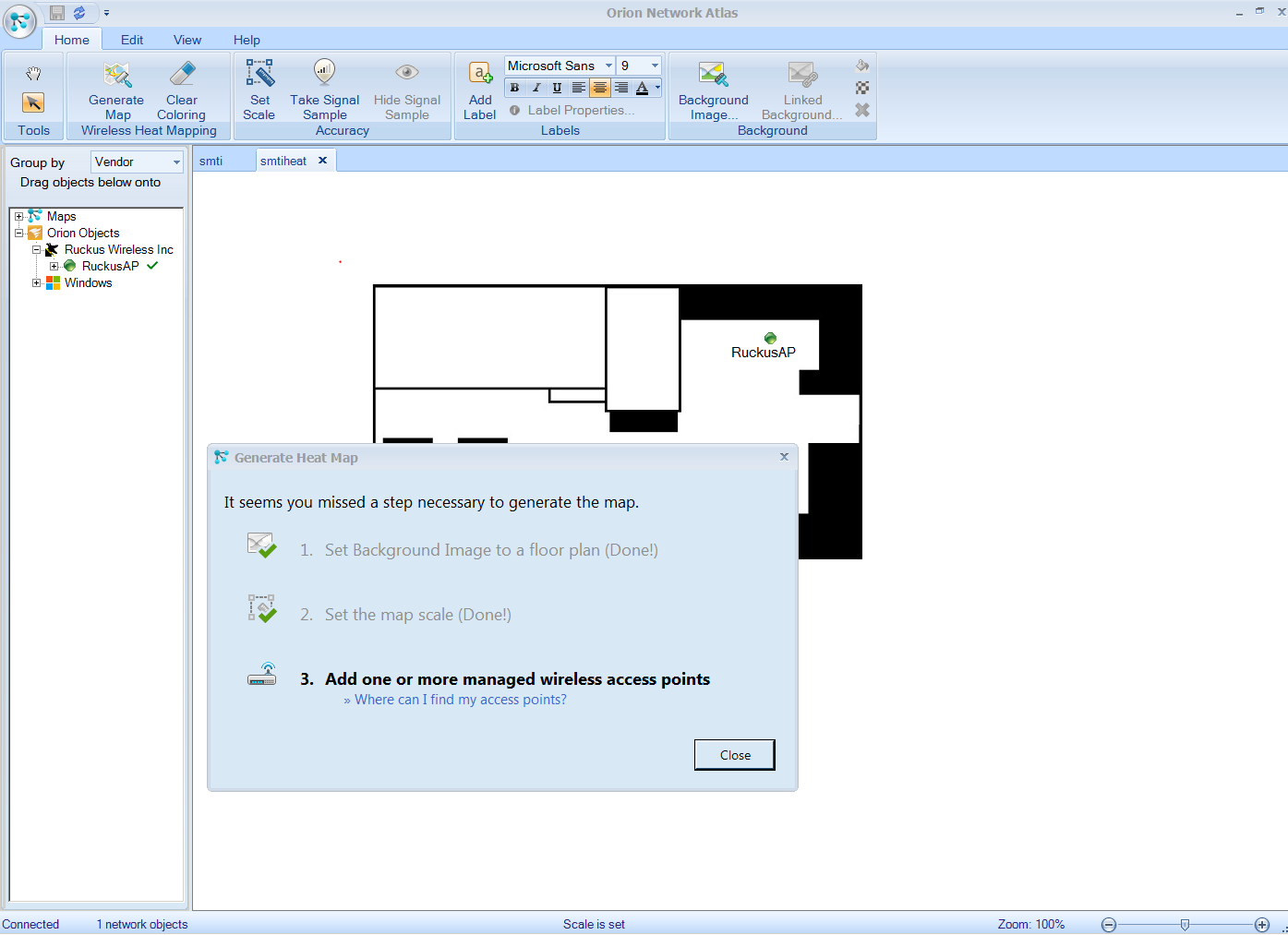
Task: Click the zoom in plus button
Action: pyautogui.click(x=1262, y=925)
